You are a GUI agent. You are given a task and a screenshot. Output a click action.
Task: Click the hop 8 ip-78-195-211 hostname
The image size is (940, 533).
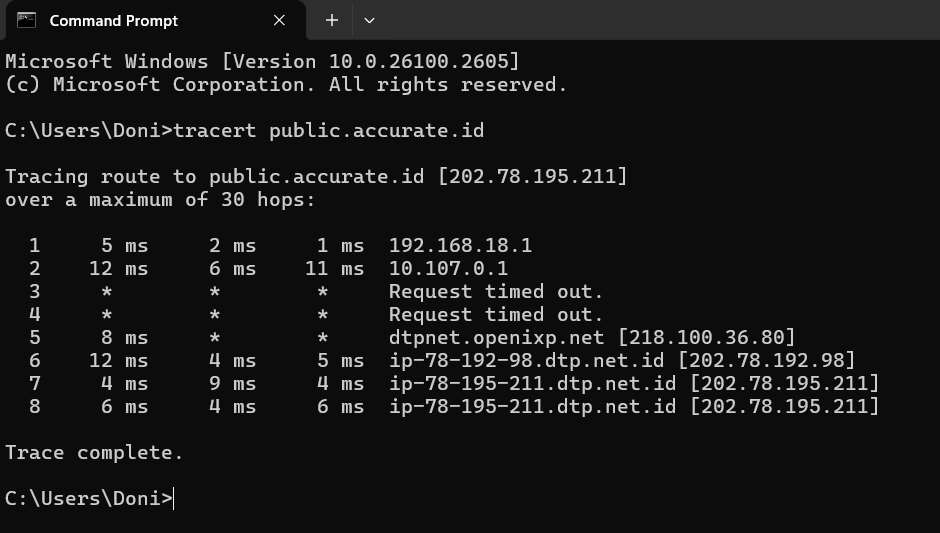[532, 406]
